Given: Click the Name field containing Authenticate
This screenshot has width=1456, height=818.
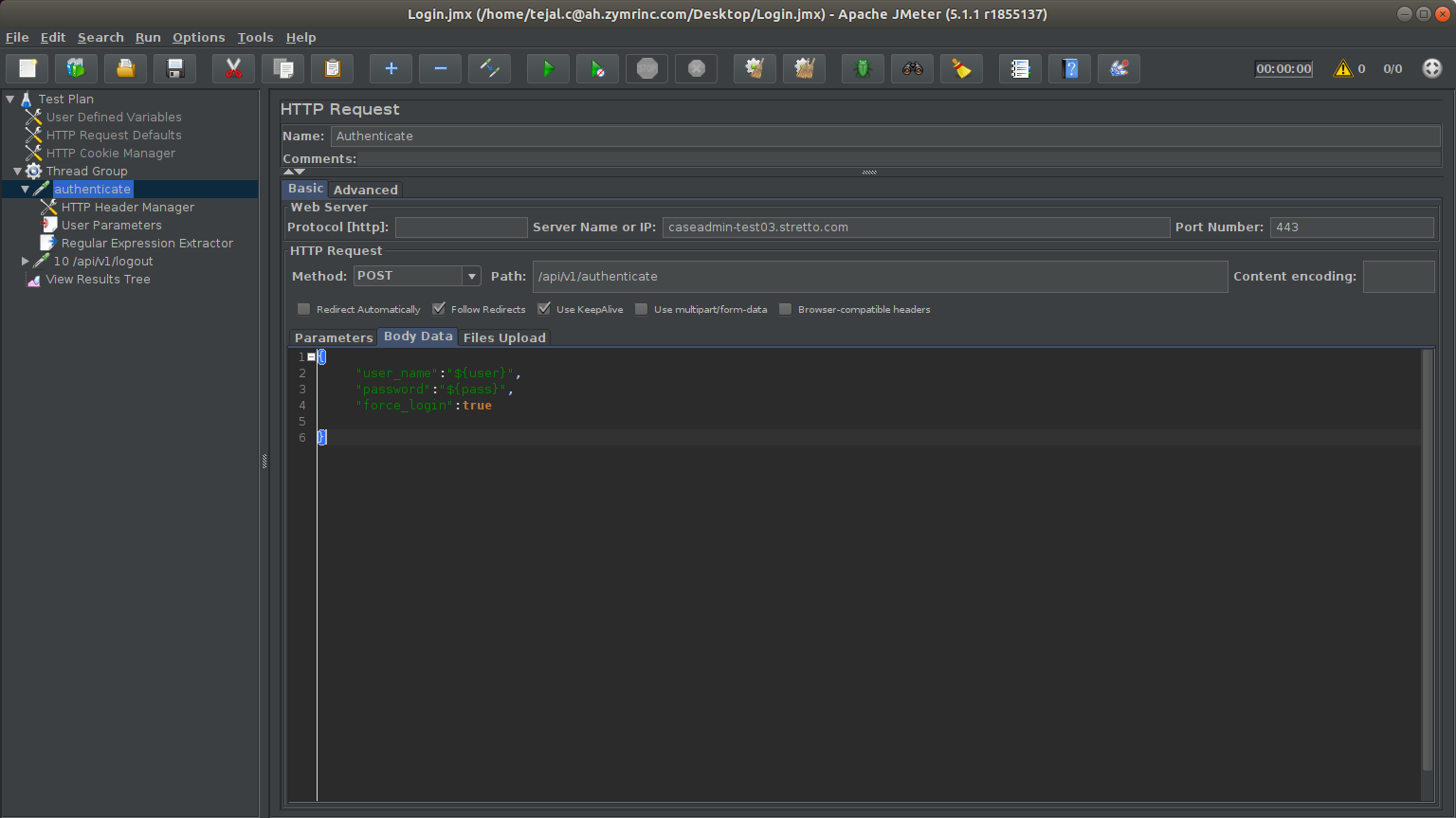Looking at the screenshot, I should click(885, 136).
